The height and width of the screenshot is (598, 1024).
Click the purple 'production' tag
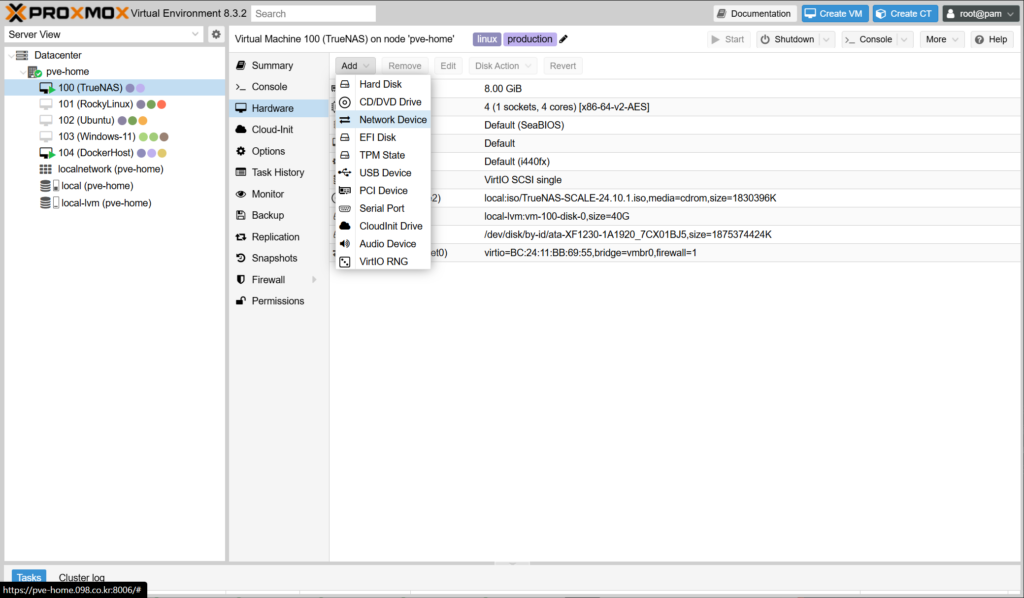529,39
